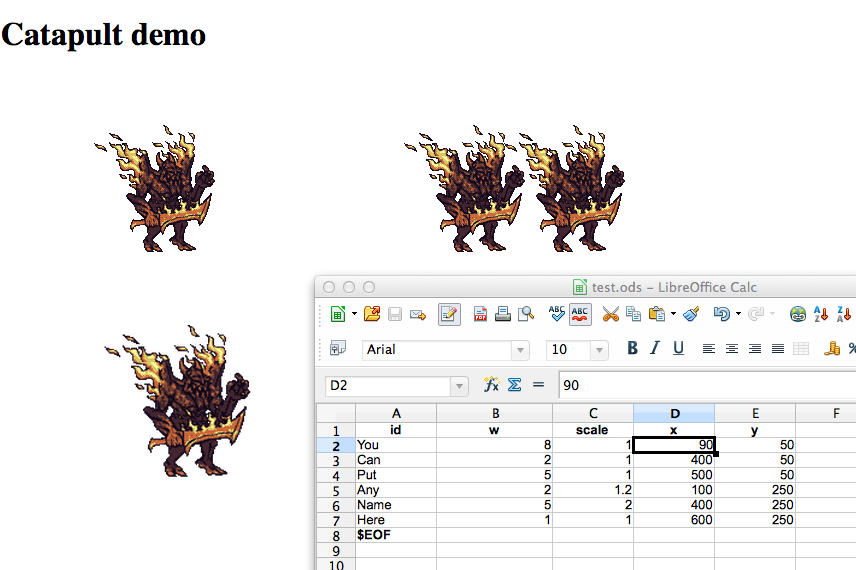Select column C header
This screenshot has height=570, width=856.
tap(593, 413)
